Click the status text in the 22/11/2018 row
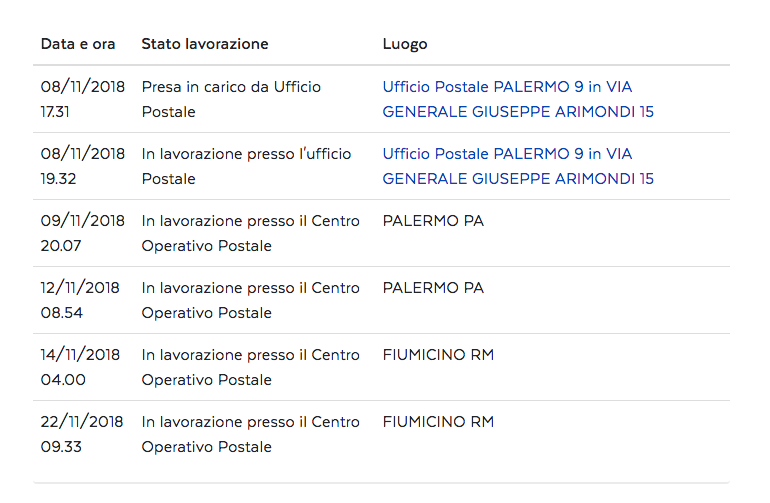The image size is (770, 503). coord(250,434)
